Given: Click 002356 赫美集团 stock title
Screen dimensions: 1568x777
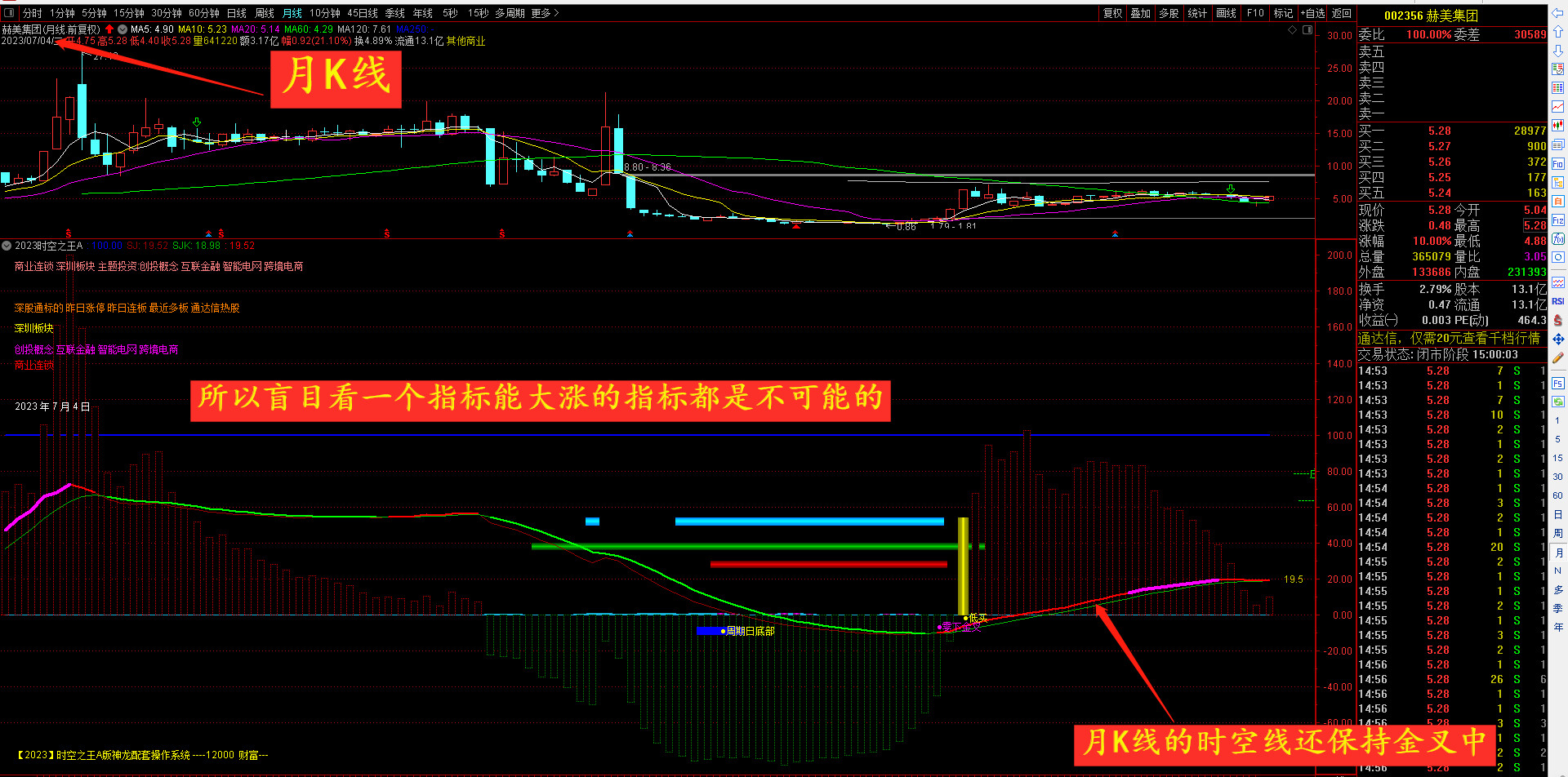Looking at the screenshot, I should [x=1431, y=16].
